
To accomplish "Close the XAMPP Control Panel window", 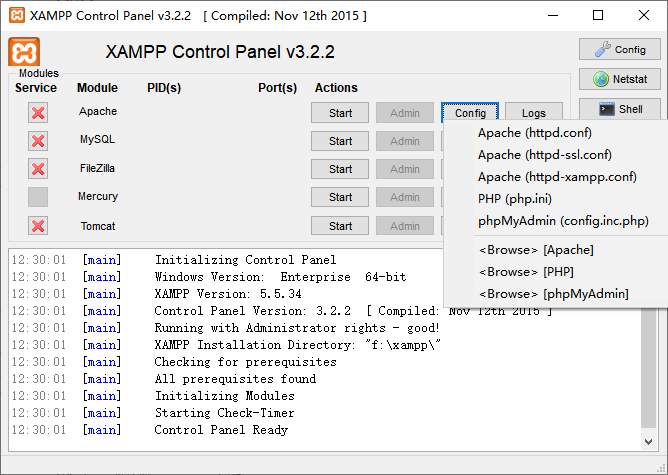I will pyautogui.click(x=644, y=15).
